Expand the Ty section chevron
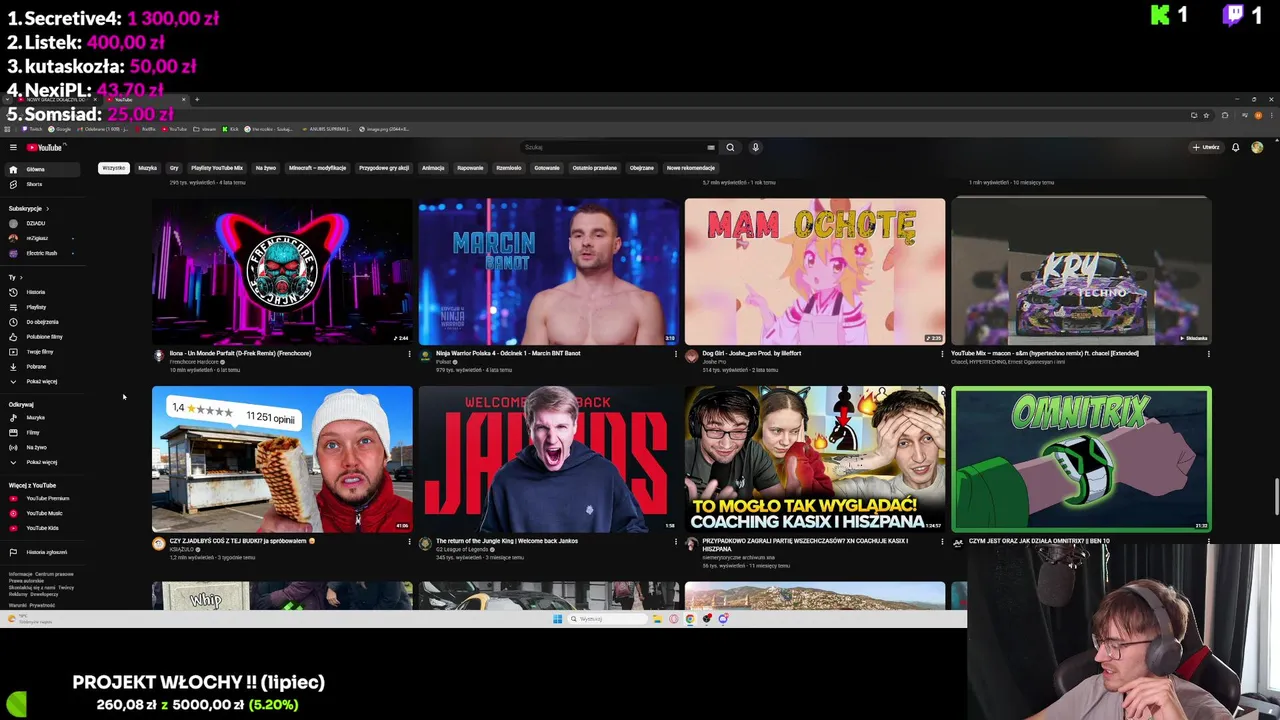 tap(21, 277)
